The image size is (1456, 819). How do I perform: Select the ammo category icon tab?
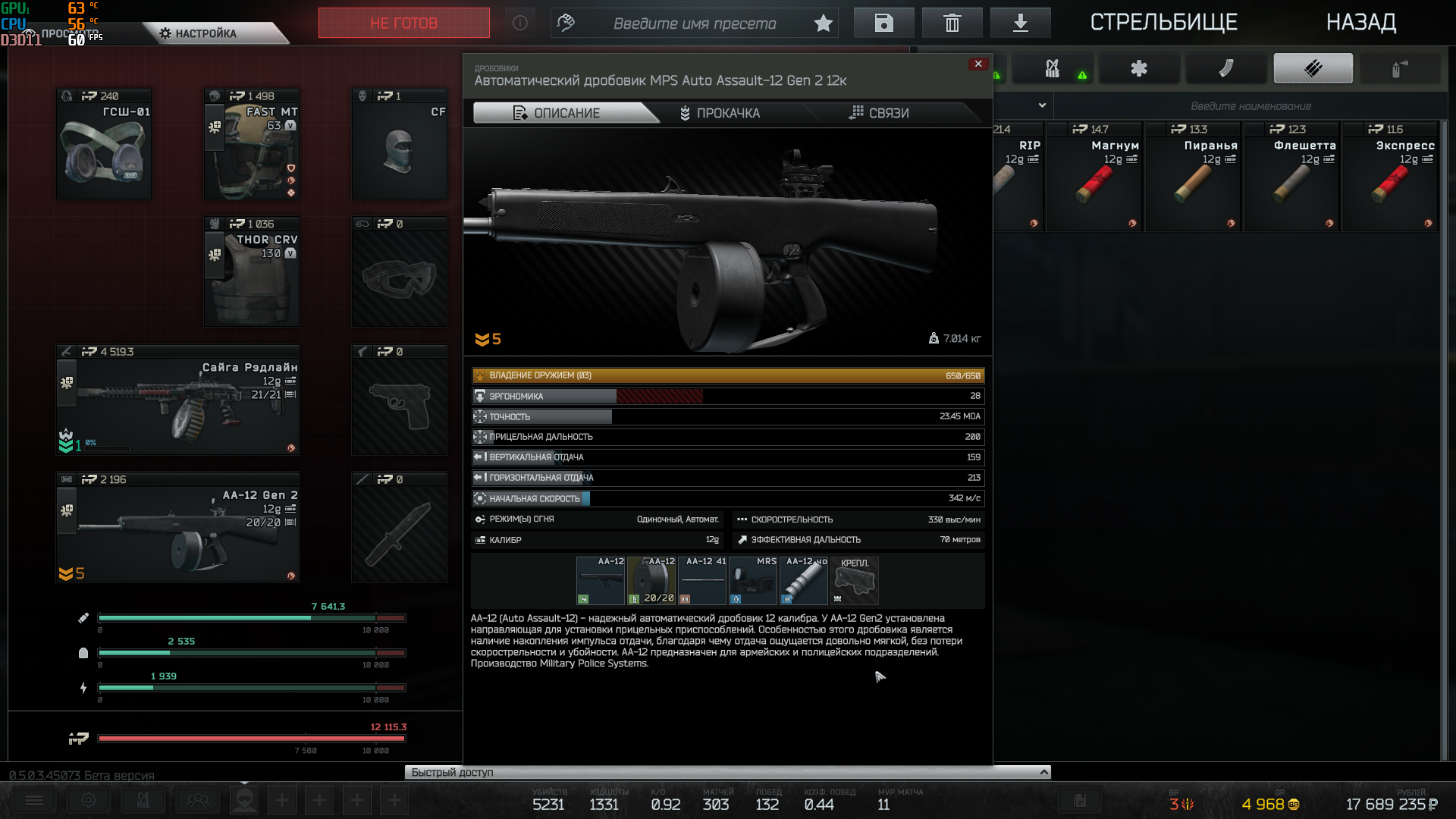coord(1313,68)
